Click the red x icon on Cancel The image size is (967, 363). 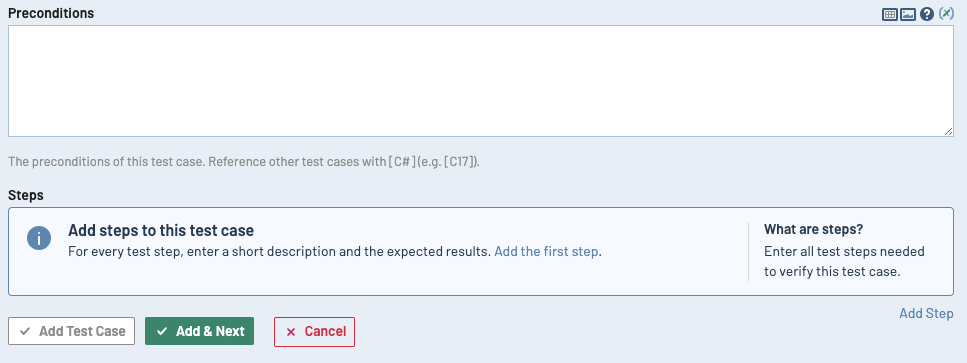[x=291, y=332]
